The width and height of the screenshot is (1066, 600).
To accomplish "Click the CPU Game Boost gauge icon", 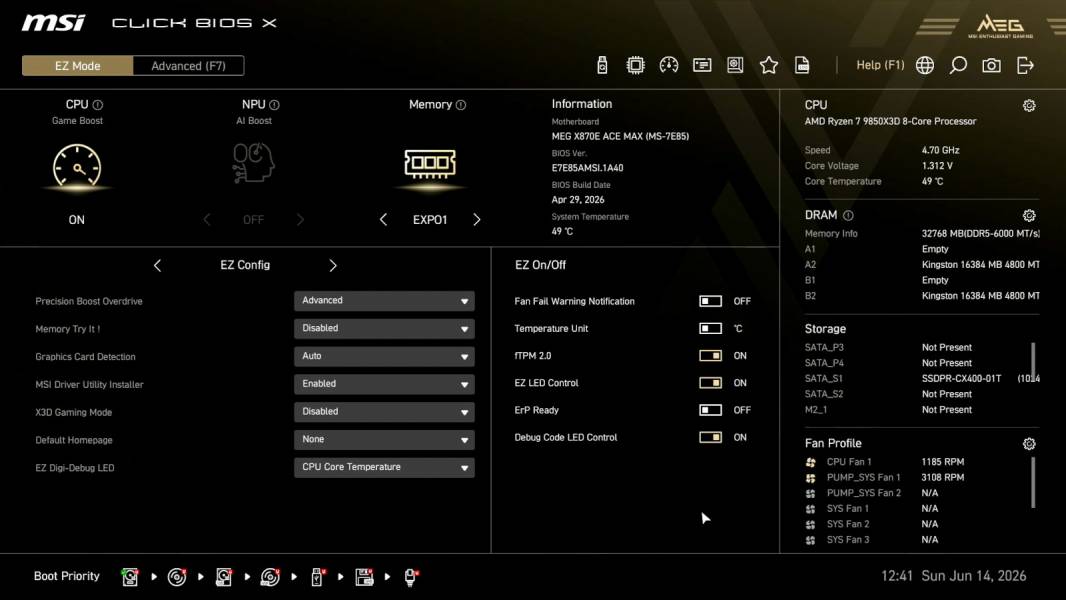I will click(77, 166).
